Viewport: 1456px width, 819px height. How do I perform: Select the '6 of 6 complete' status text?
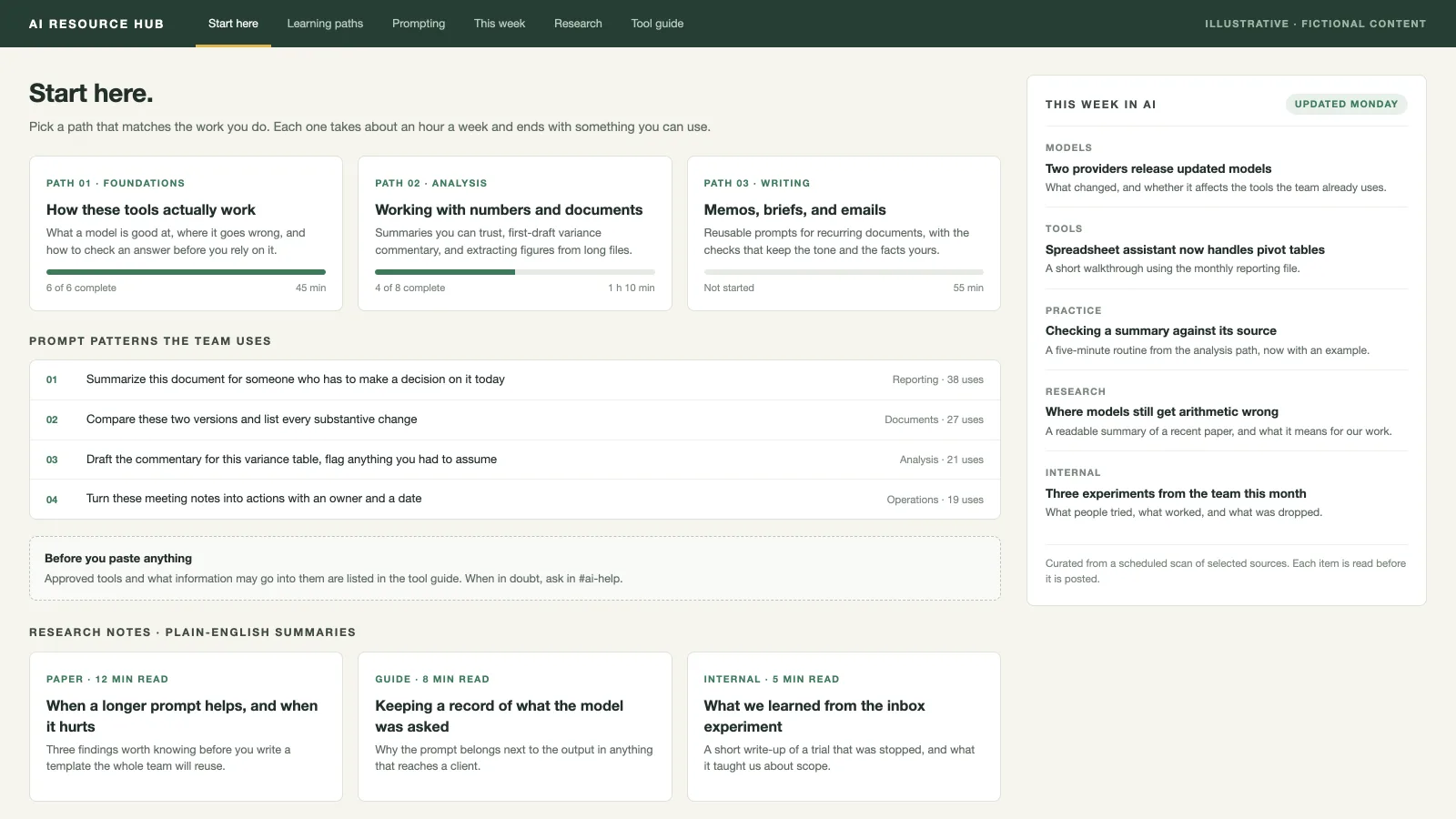(81, 288)
